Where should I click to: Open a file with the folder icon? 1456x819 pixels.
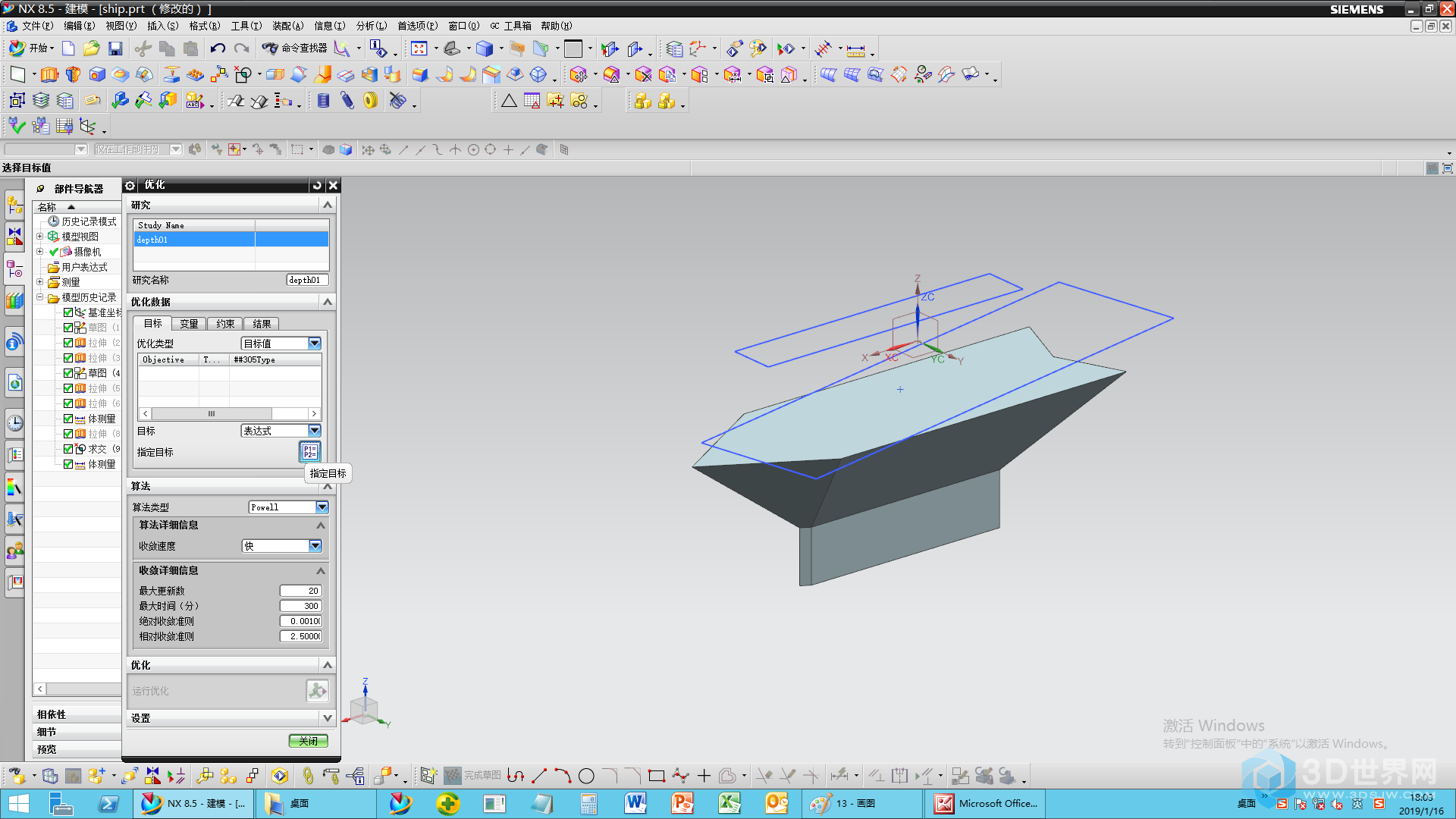pyautogui.click(x=91, y=49)
